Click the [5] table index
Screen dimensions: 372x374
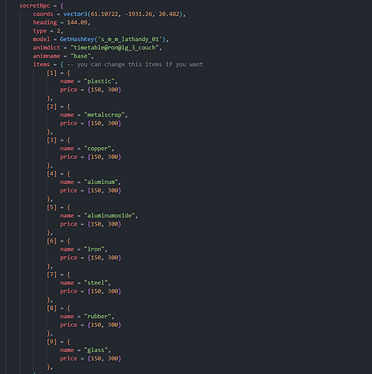(52, 207)
